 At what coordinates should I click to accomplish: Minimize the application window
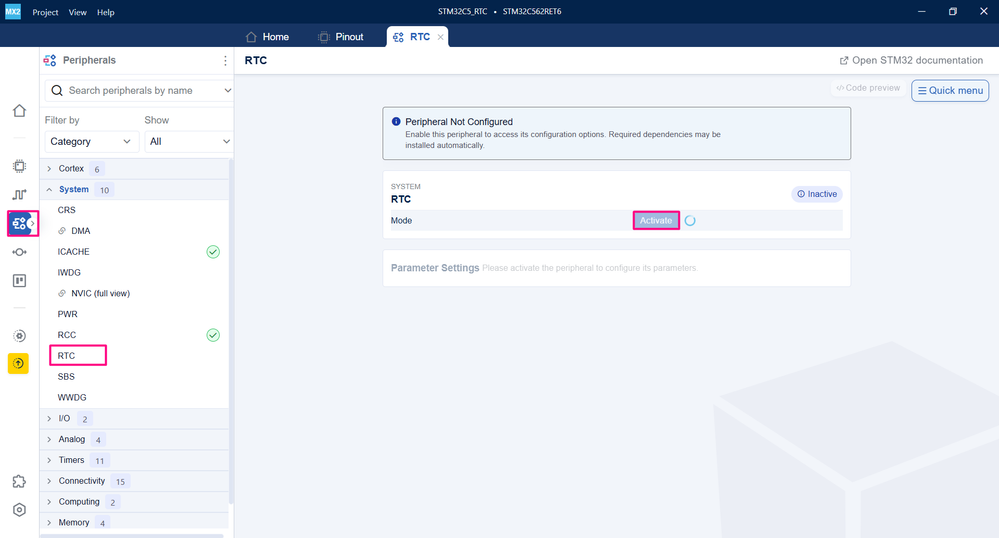coord(921,11)
